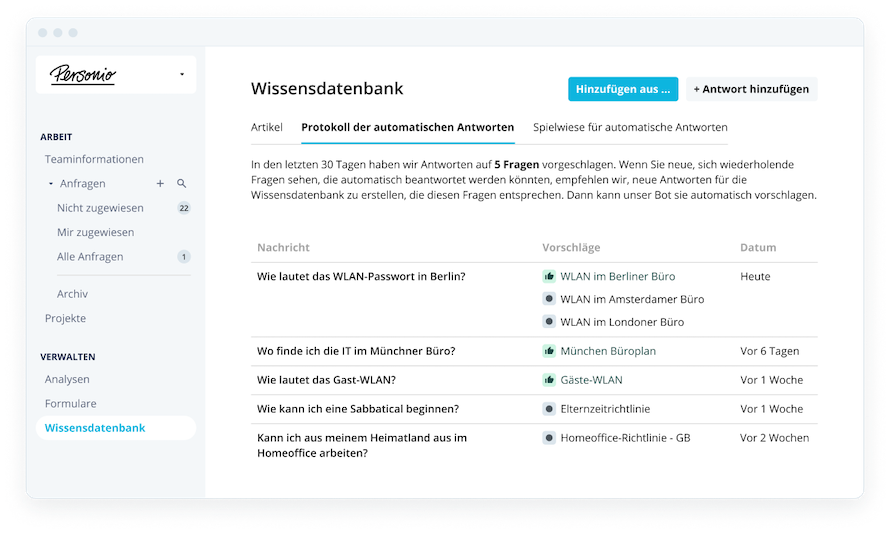The height and width of the screenshot is (533, 890).
Task: Open Alle Anfragen list
Action: pos(90,257)
